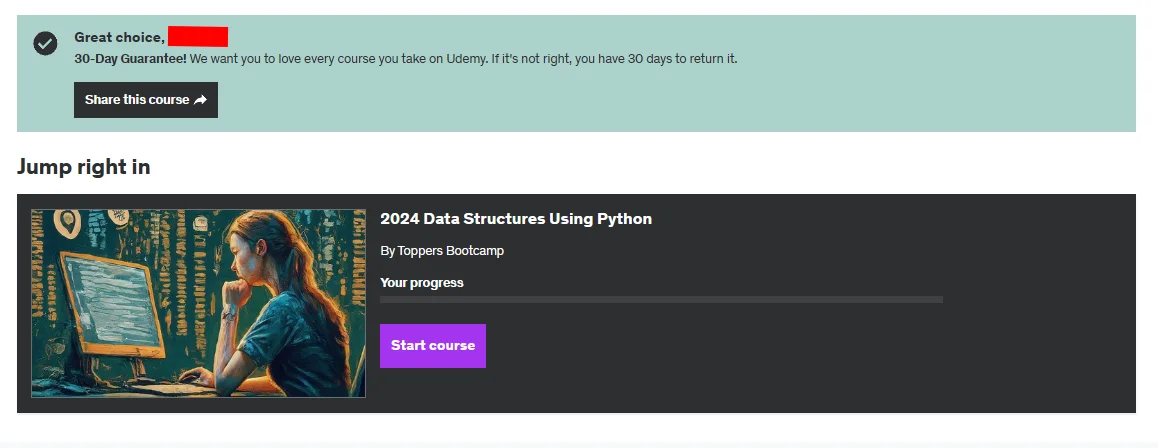The image size is (1158, 448).
Task: Click the checkmark circle icon in the banner
Action: tap(45, 44)
